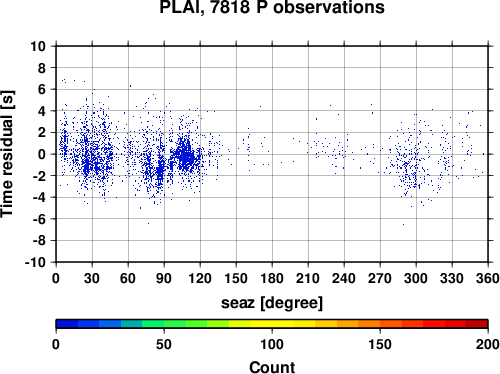Click the dense data cluster near 110 degrees

[186, 157]
